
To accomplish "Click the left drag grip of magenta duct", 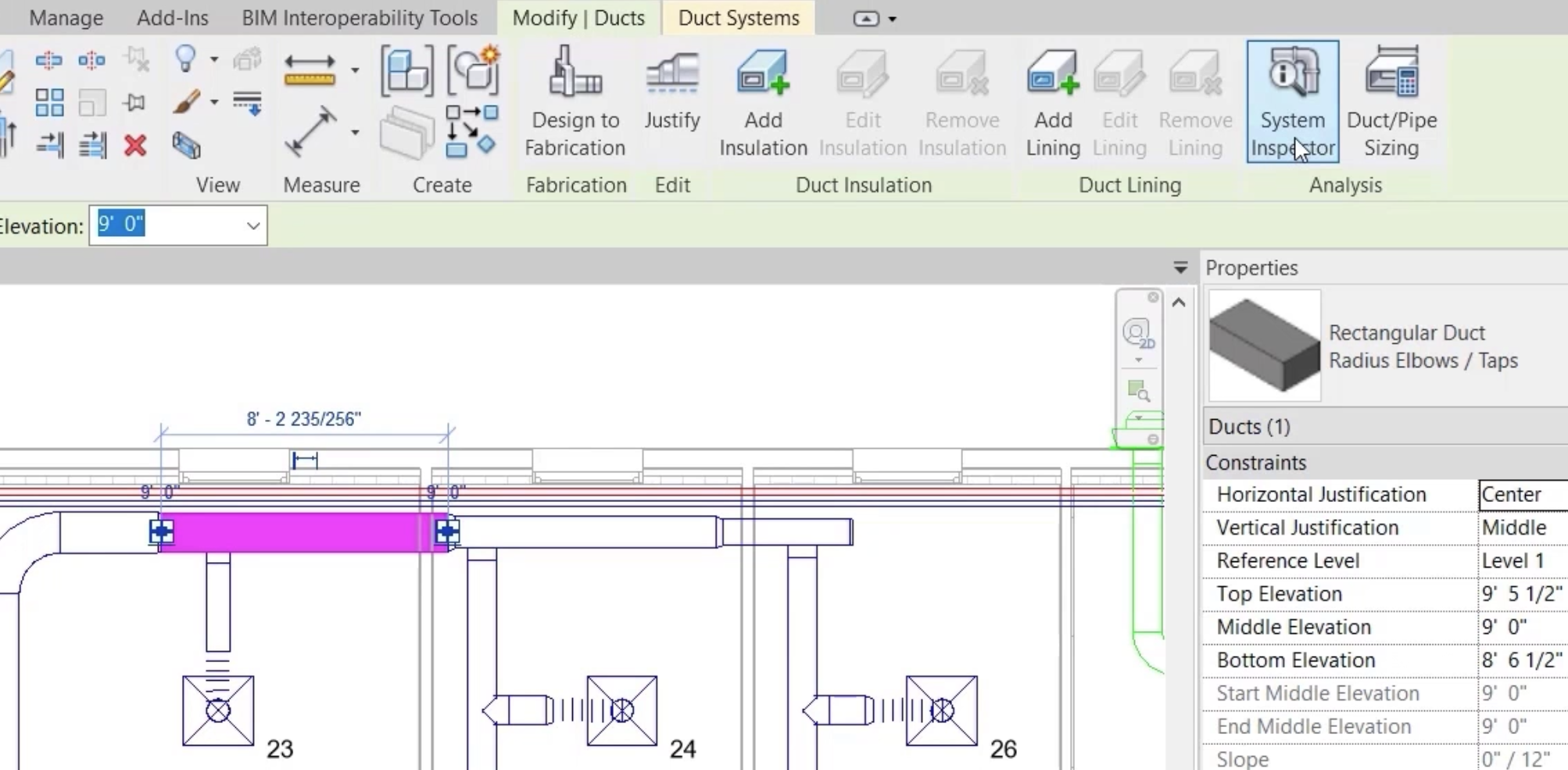I will [x=162, y=532].
